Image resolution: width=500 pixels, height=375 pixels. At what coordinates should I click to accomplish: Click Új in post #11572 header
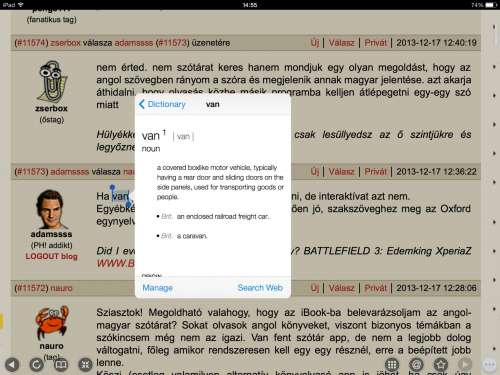pyautogui.click(x=315, y=288)
